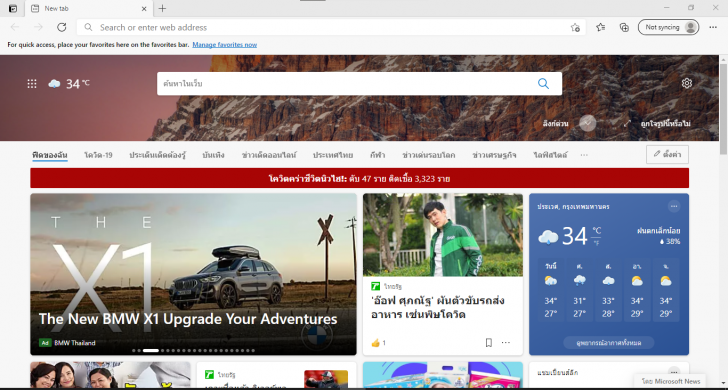Viewport: 728px width, 390px height.
Task: Click the expand background image arrows icon
Action: pos(627,124)
